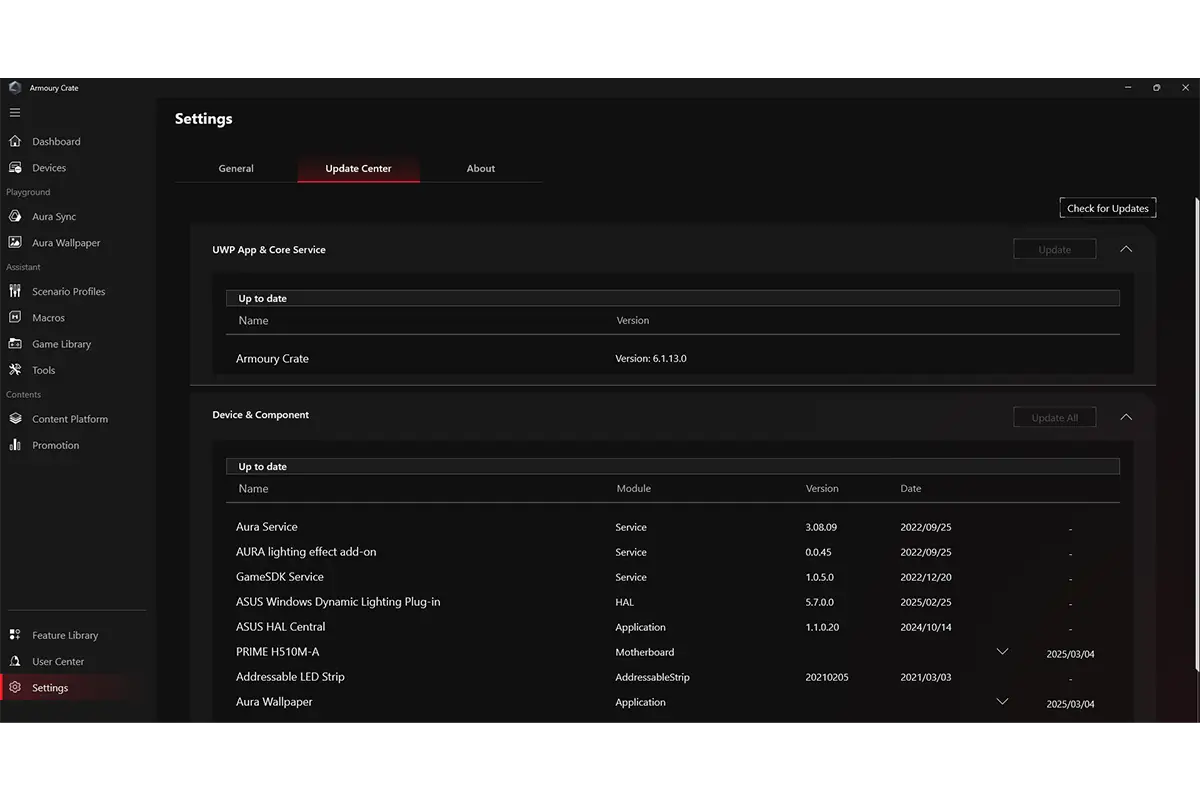
Task: Click the 2024/10/14 date cell
Action: (x=926, y=627)
